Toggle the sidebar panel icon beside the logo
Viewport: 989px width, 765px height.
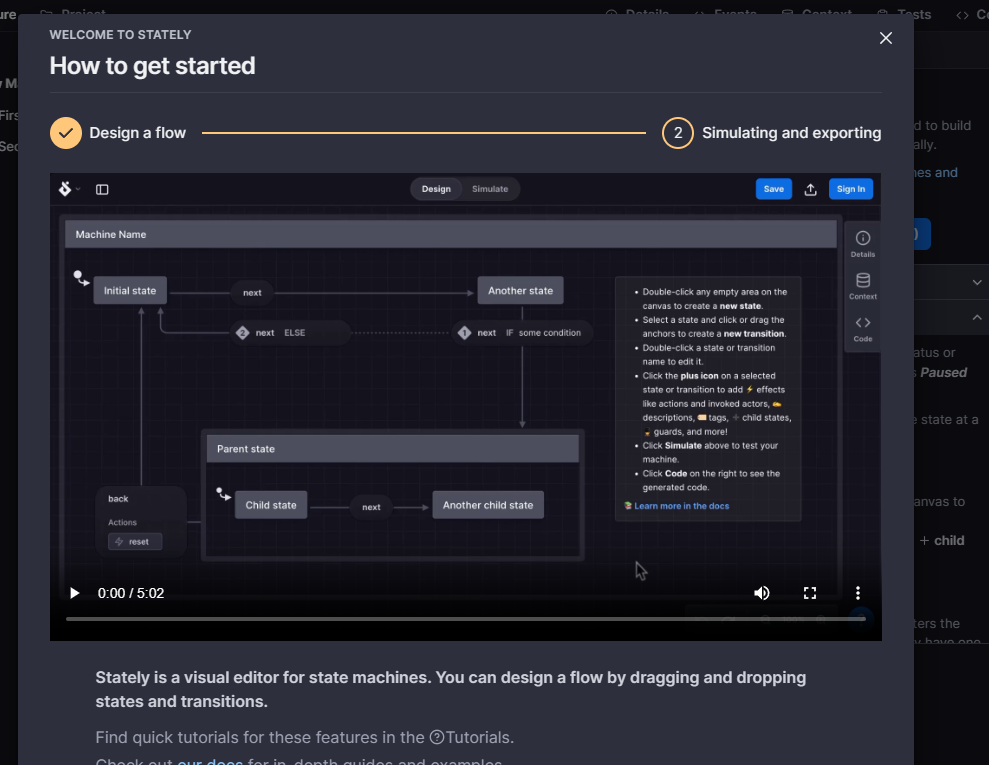102,188
